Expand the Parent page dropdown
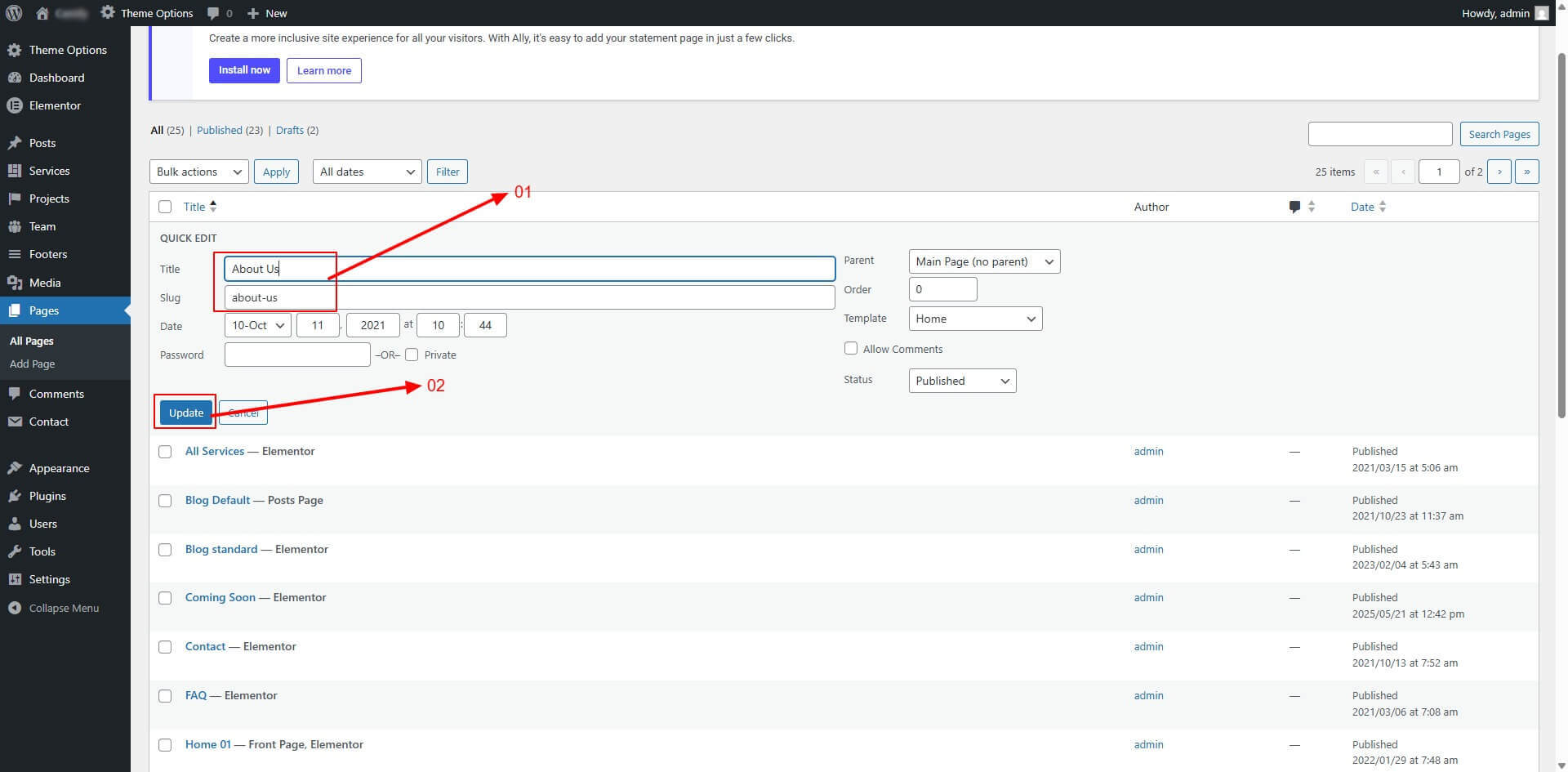 (x=983, y=261)
